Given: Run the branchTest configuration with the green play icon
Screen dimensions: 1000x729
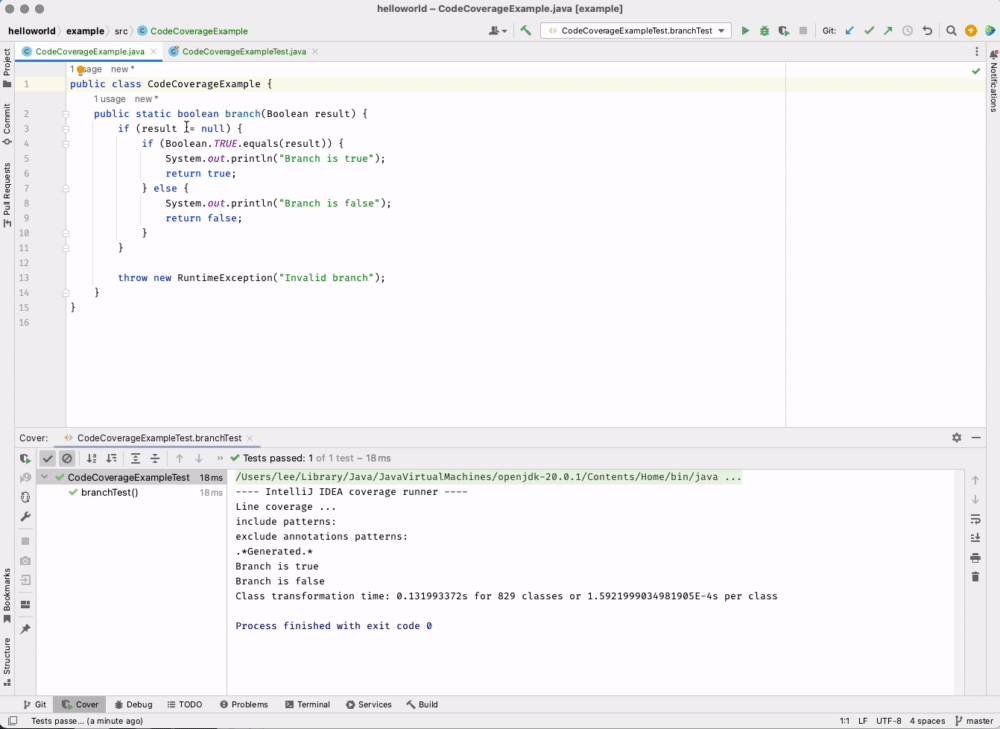Looking at the screenshot, I should point(745,31).
